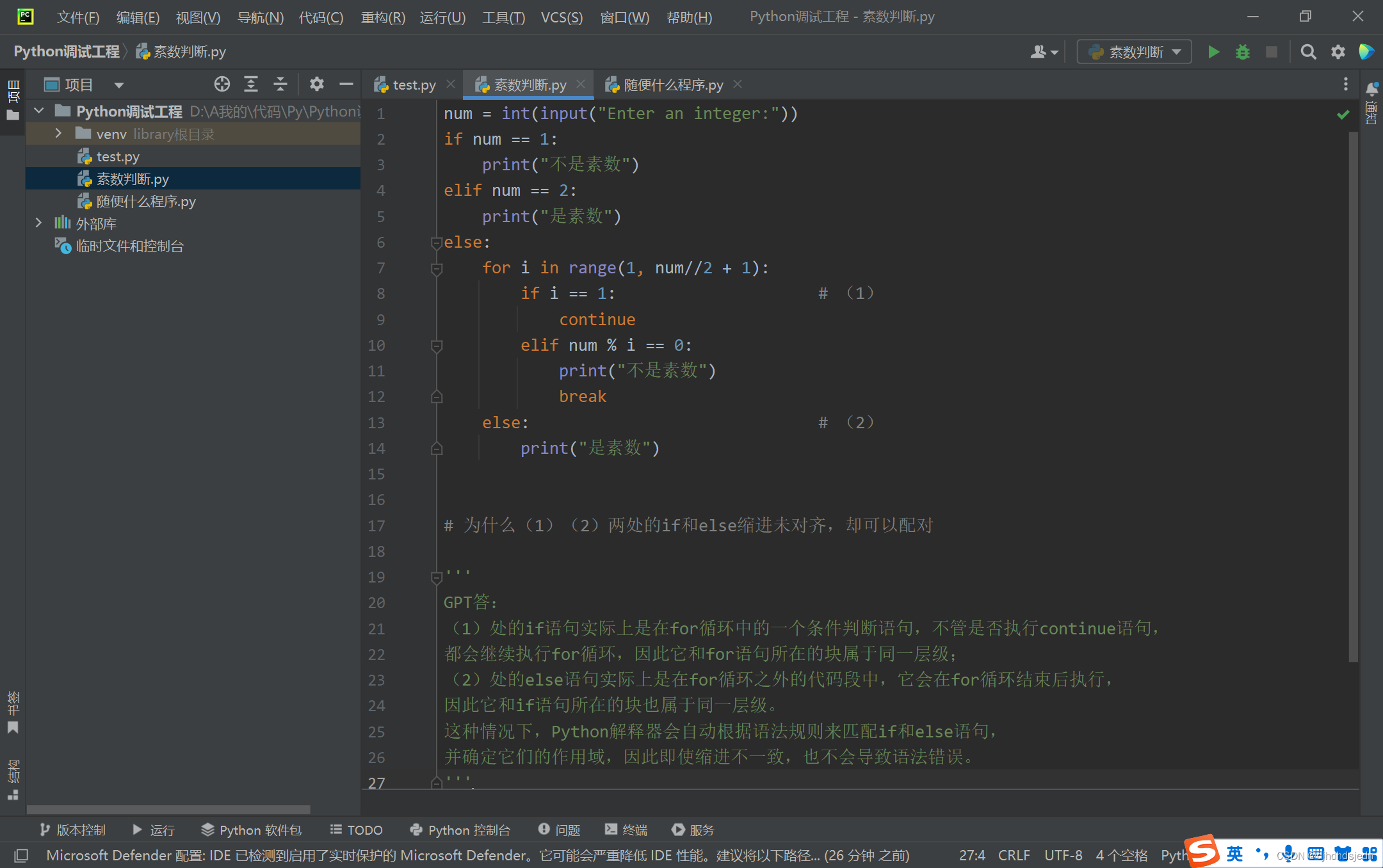
Task: Click the JetBrains toolbox colorful icon
Action: [1366, 52]
